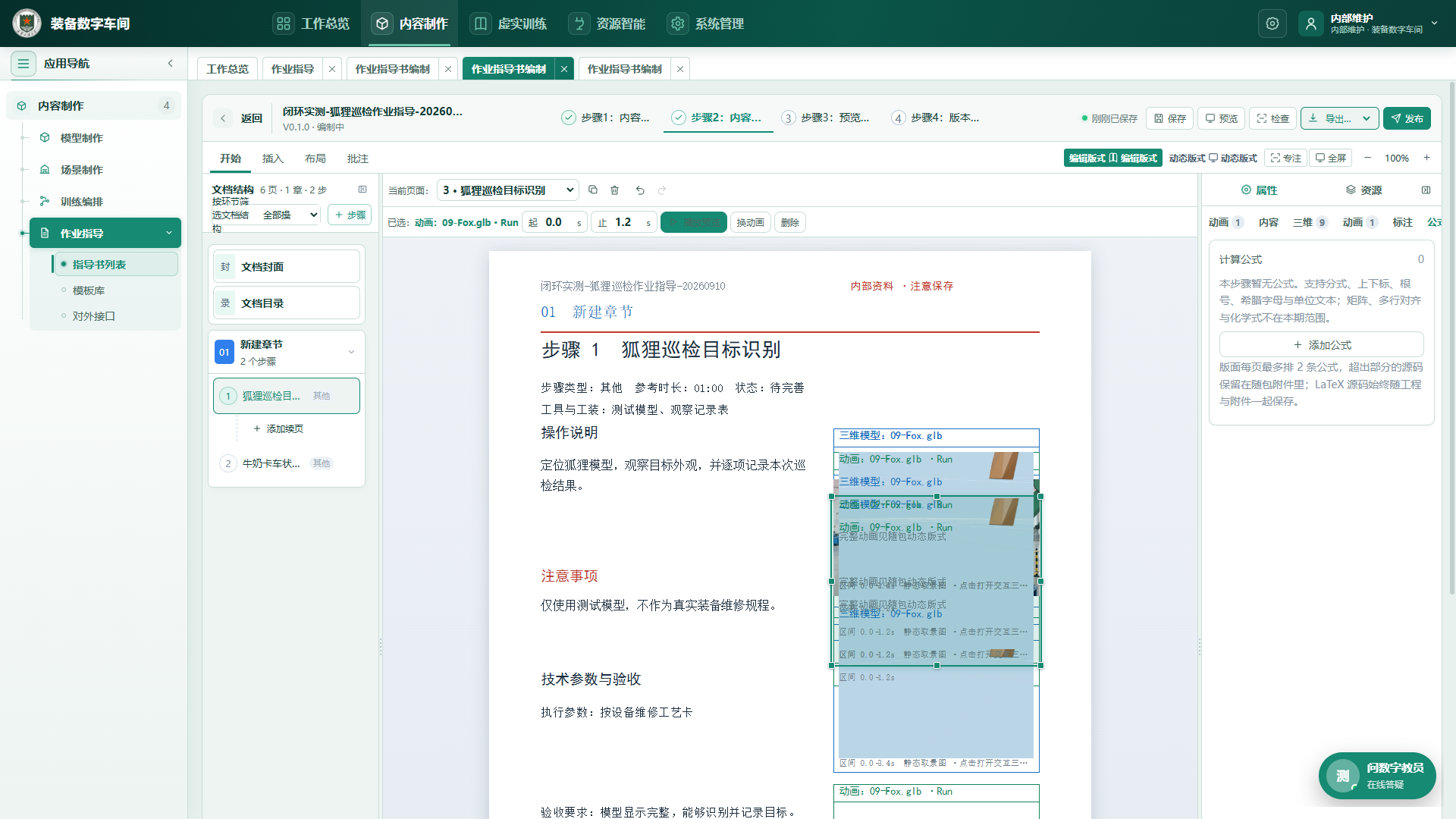Toggle the application navigation hamburger icon
The image size is (1456, 819).
tap(24, 64)
